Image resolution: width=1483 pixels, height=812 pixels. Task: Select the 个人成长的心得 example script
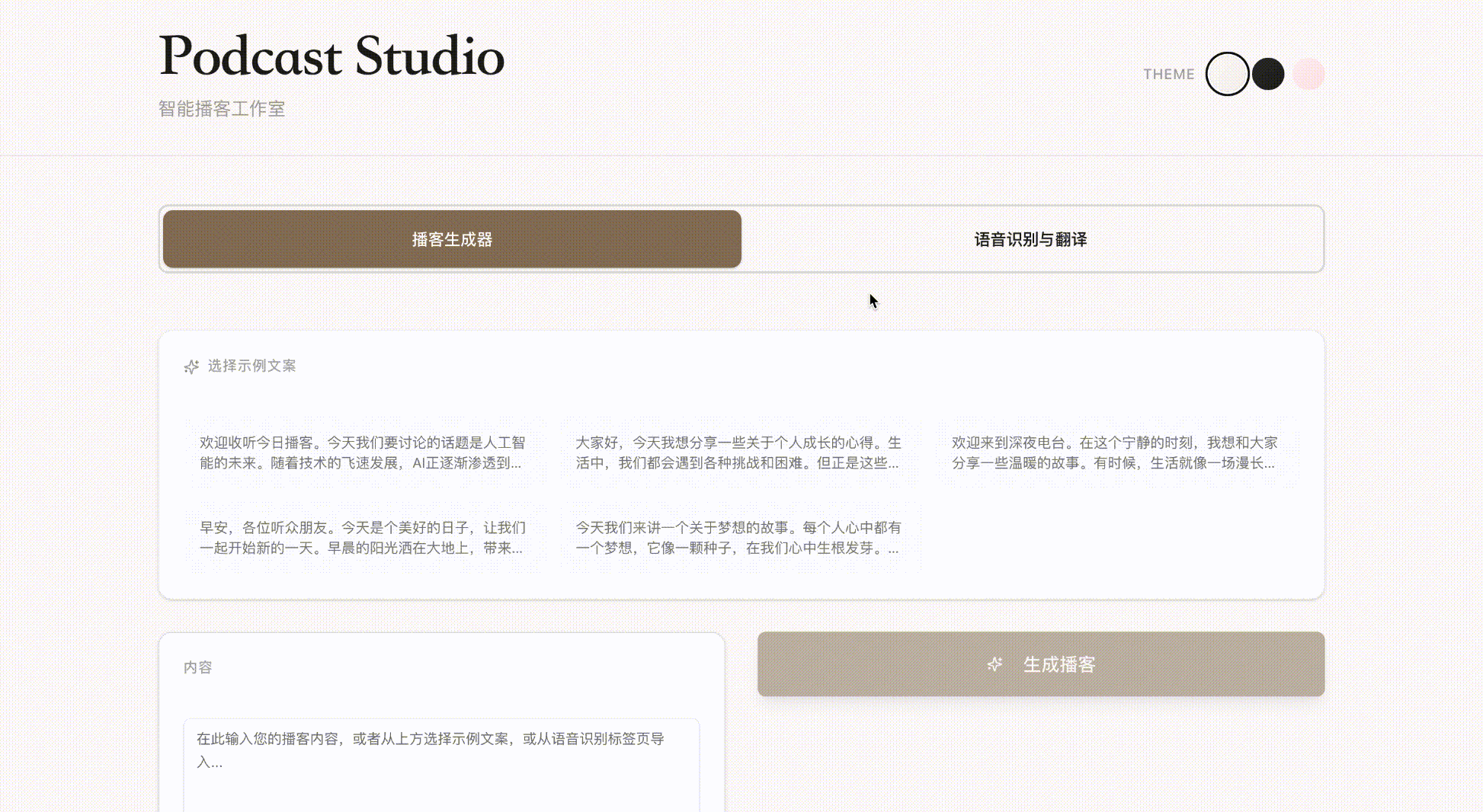[x=738, y=452]
